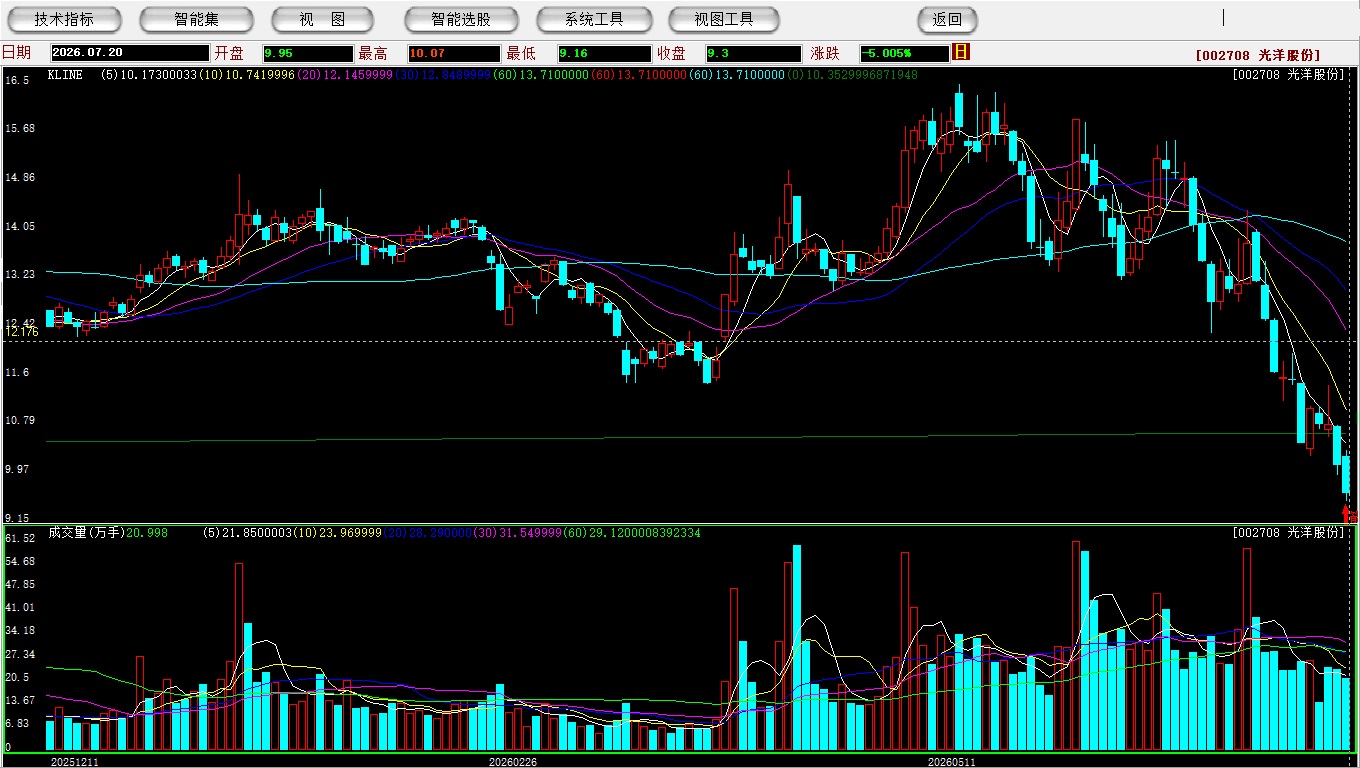Click the red up-arrow signal marker
This screenshot has height=768, width=1360.
(1346, 514)
